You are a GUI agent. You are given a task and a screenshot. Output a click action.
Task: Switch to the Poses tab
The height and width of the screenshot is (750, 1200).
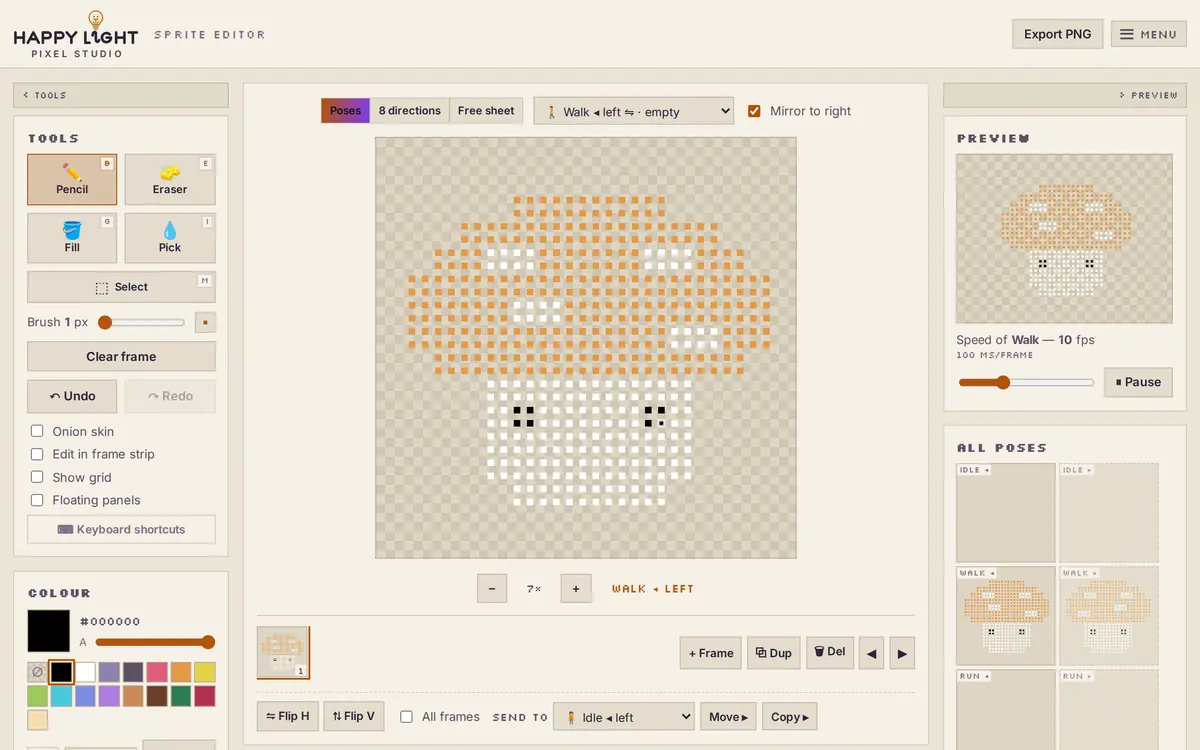click(345, 111)
